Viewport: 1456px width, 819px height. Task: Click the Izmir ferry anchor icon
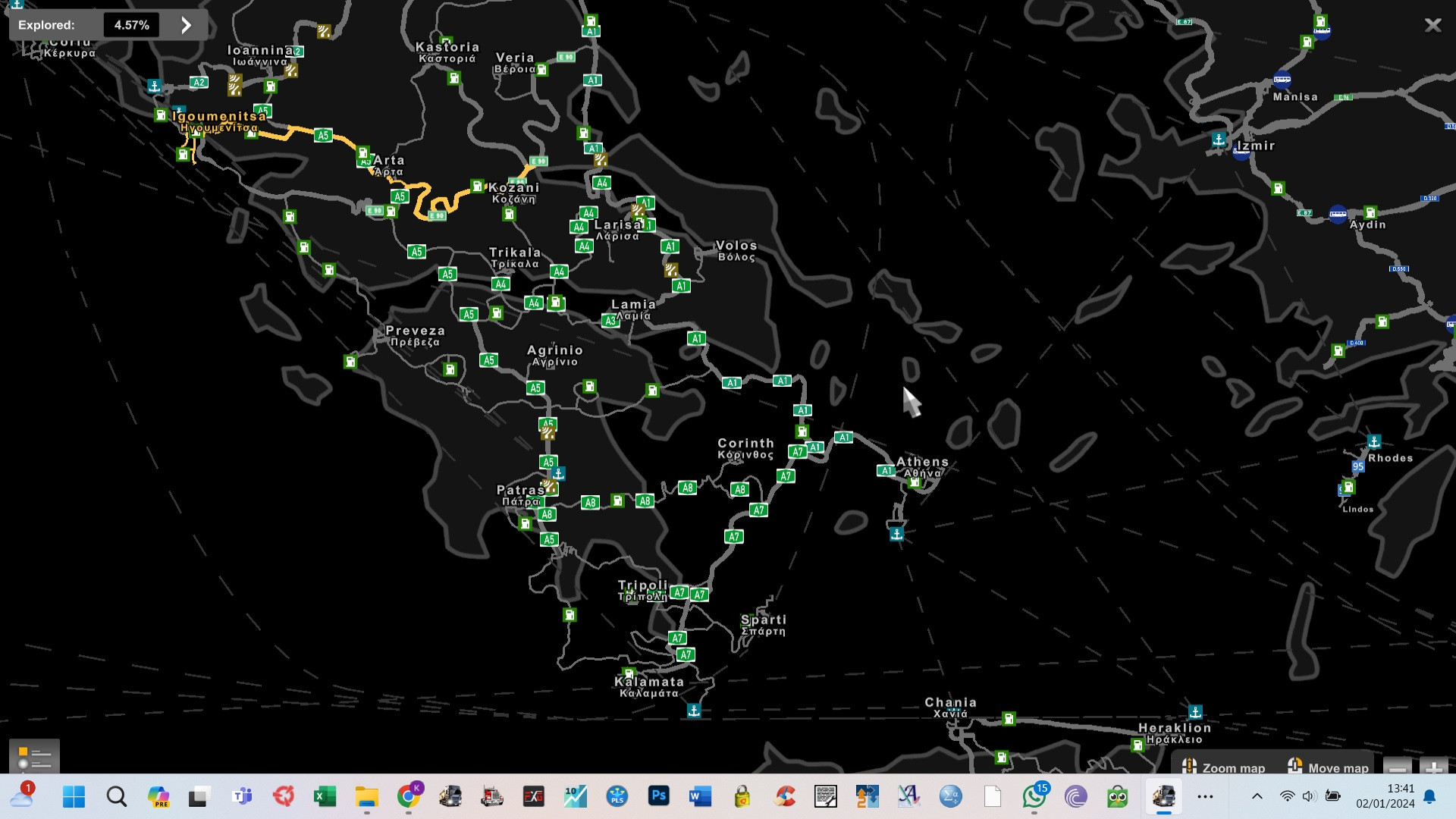click(x=1219, y=140)
